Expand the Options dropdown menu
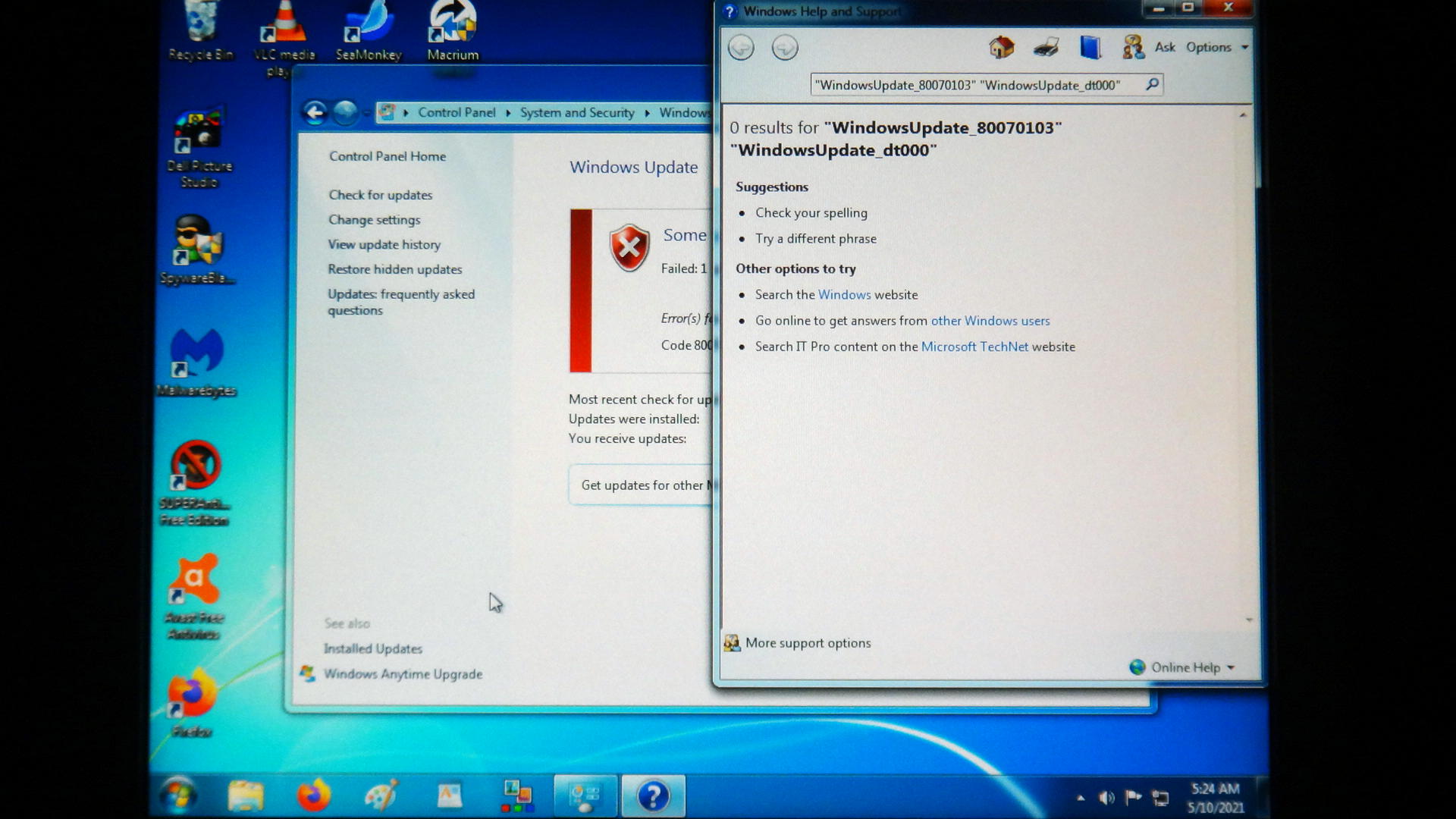Image resolution: width=1456 pixels, height=819 pixels. (x=1216, y=47)
